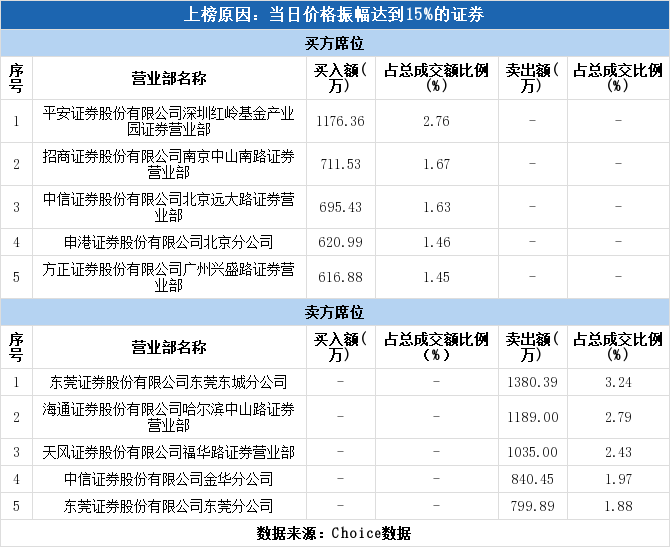The image size is (670, 547).
Task: Select buy ratio value 1.63
Action: (436, 207)
